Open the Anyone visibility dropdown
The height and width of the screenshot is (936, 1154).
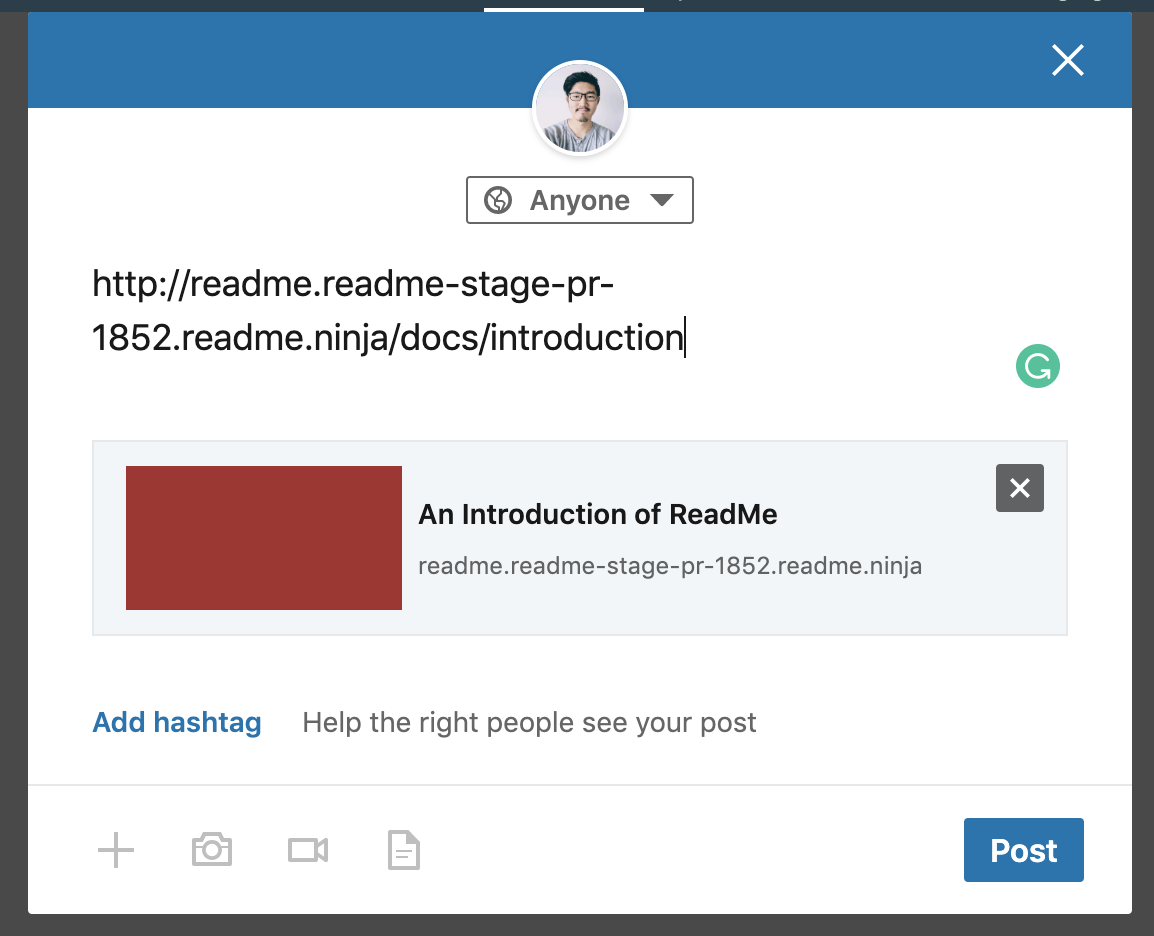pyautogui.click(x=579, y=200)
